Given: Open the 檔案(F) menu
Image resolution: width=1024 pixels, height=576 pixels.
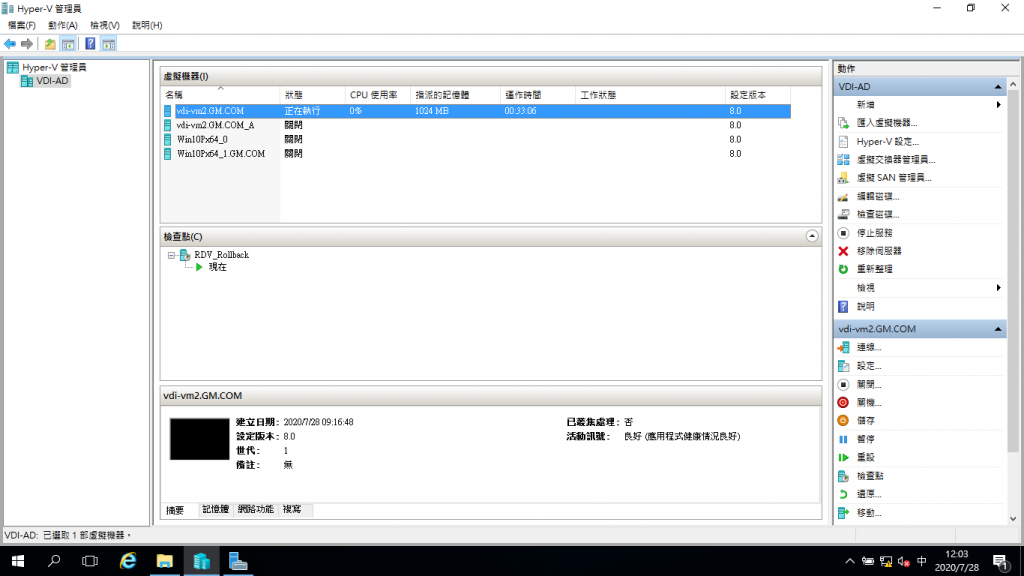Looking at the screenshot, I should (22, 25).
